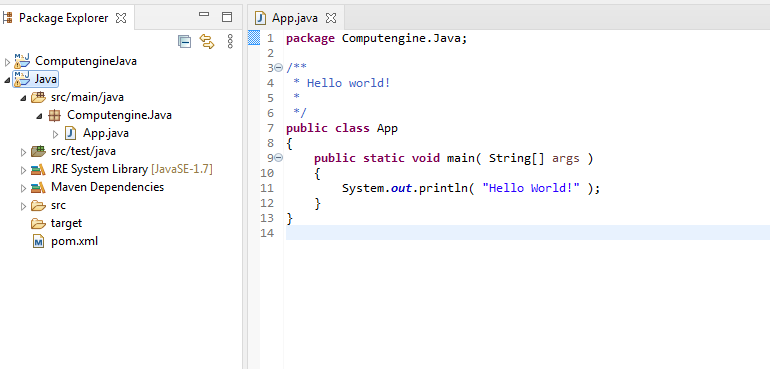Click "public class App" on line 7
Image resolution: width=770 pixels, height=369 pixels.
(x=342, y=129)
